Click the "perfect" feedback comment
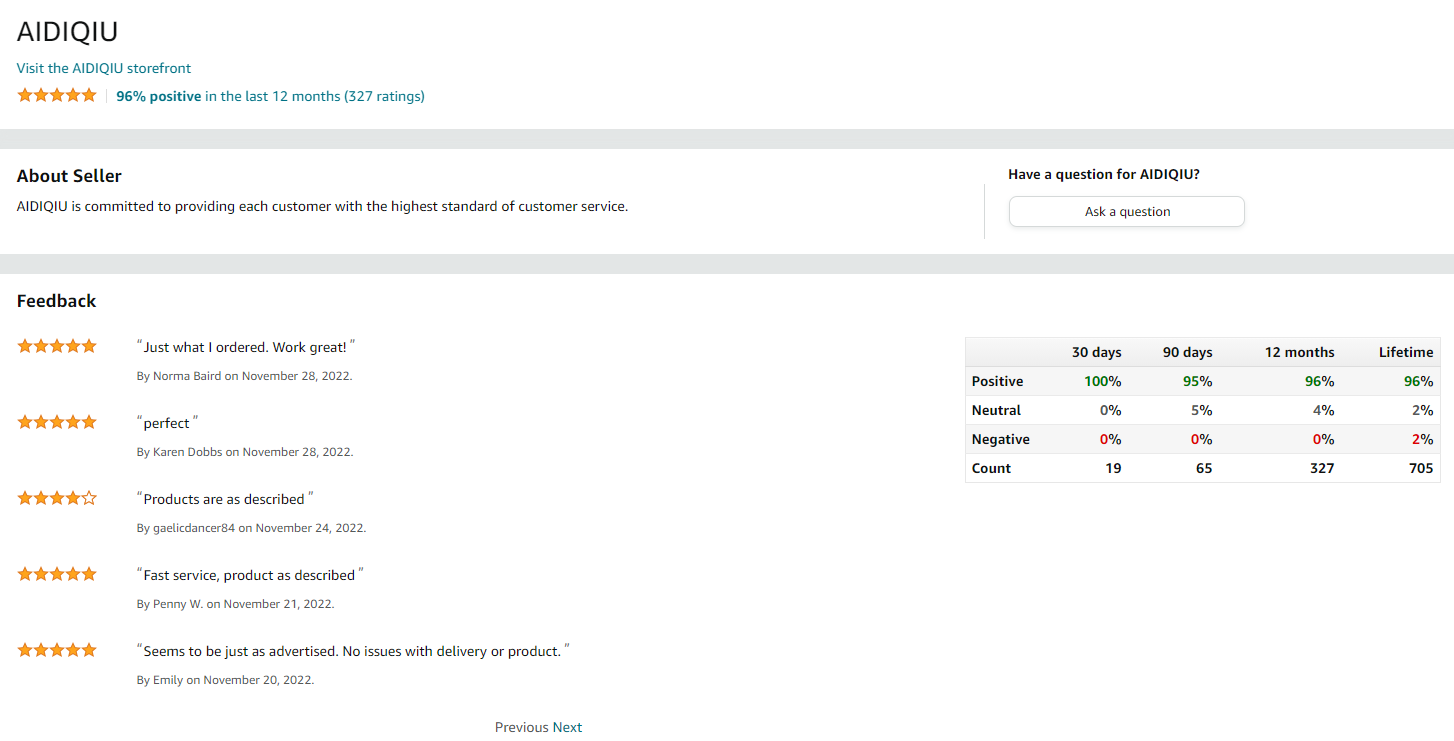Image resolution: width=1454 pixels, height=741 pixels. point(167,423)
